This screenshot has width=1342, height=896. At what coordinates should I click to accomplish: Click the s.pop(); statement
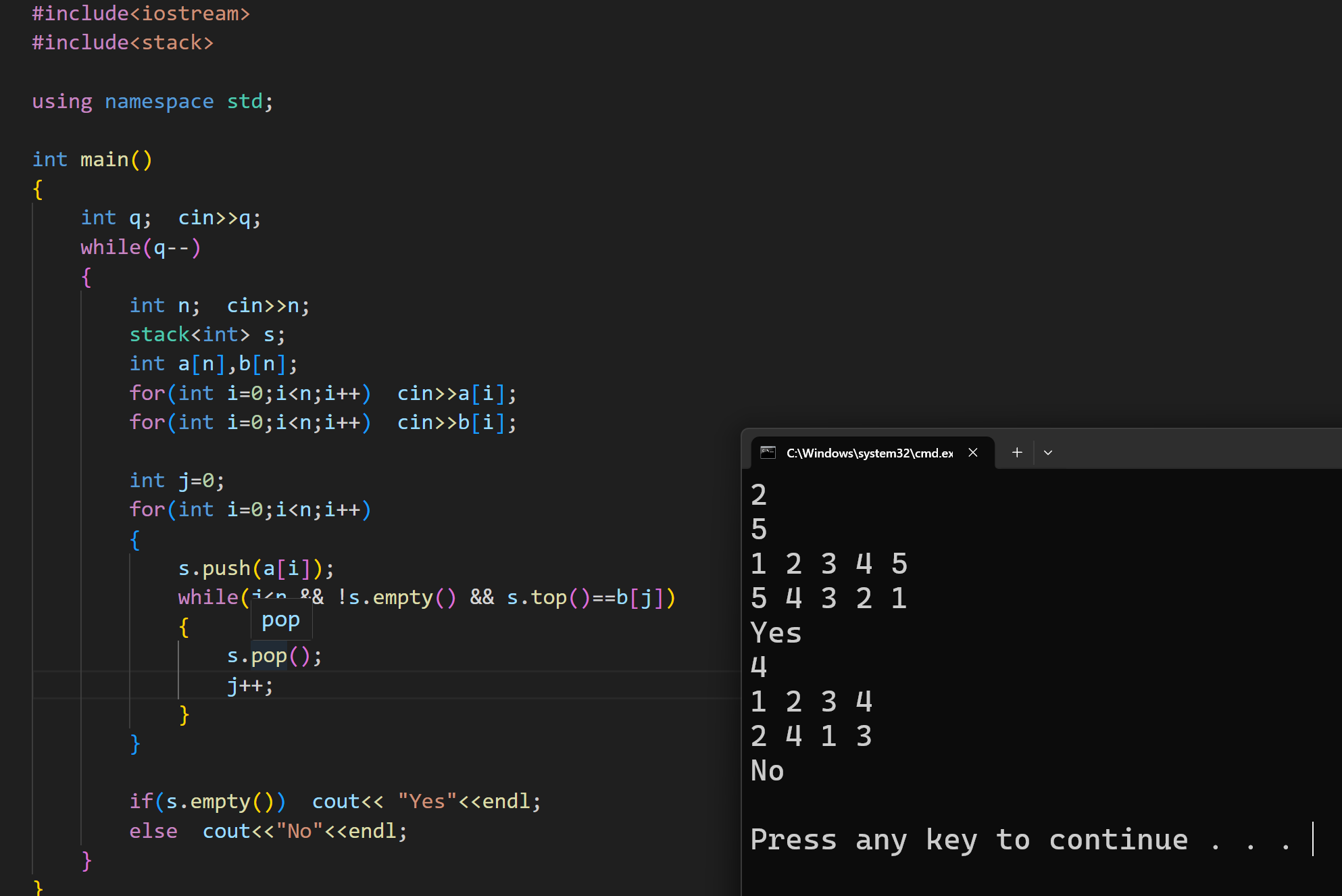coord(274,656)
